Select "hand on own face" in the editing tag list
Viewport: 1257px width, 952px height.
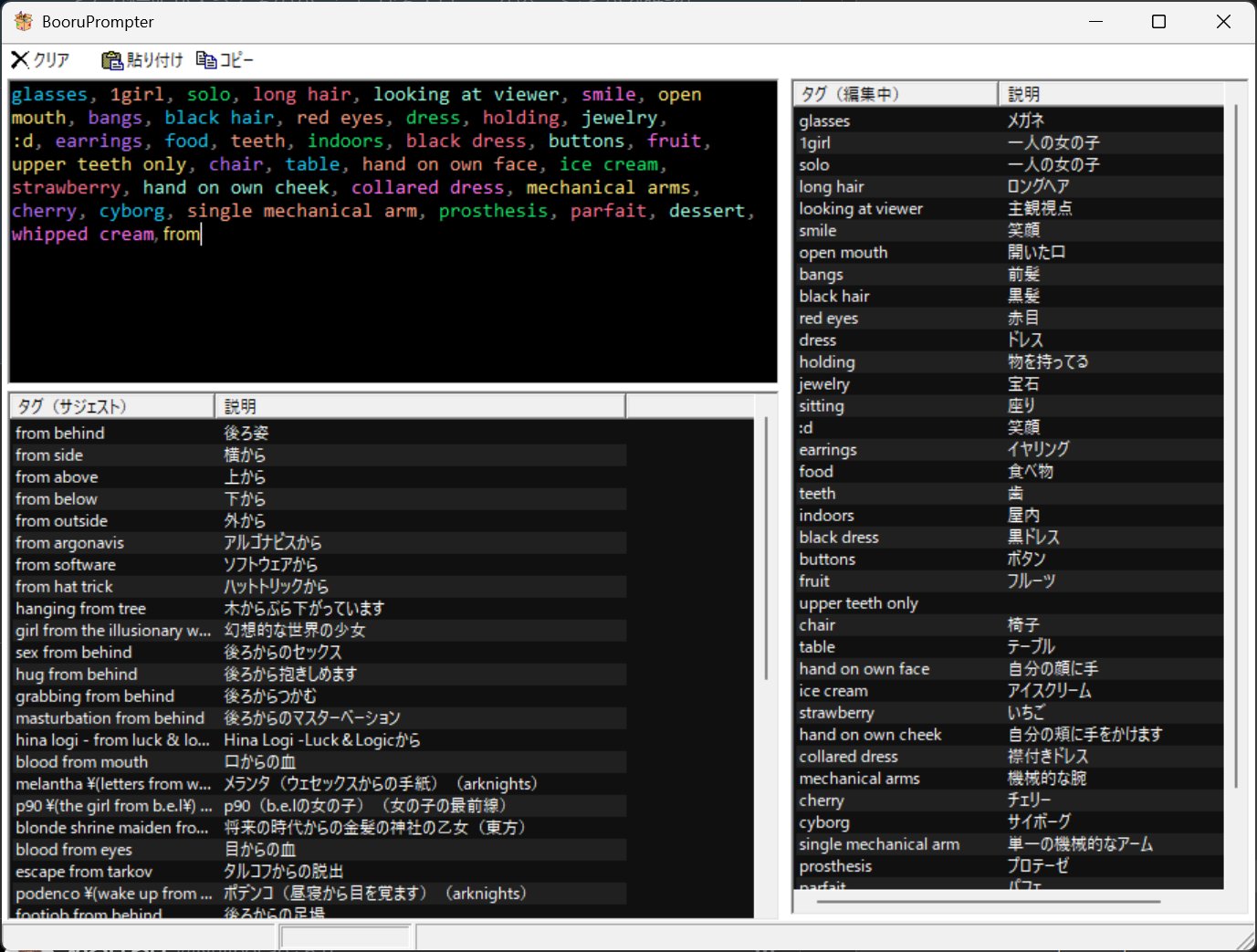tap(1009, 668)
